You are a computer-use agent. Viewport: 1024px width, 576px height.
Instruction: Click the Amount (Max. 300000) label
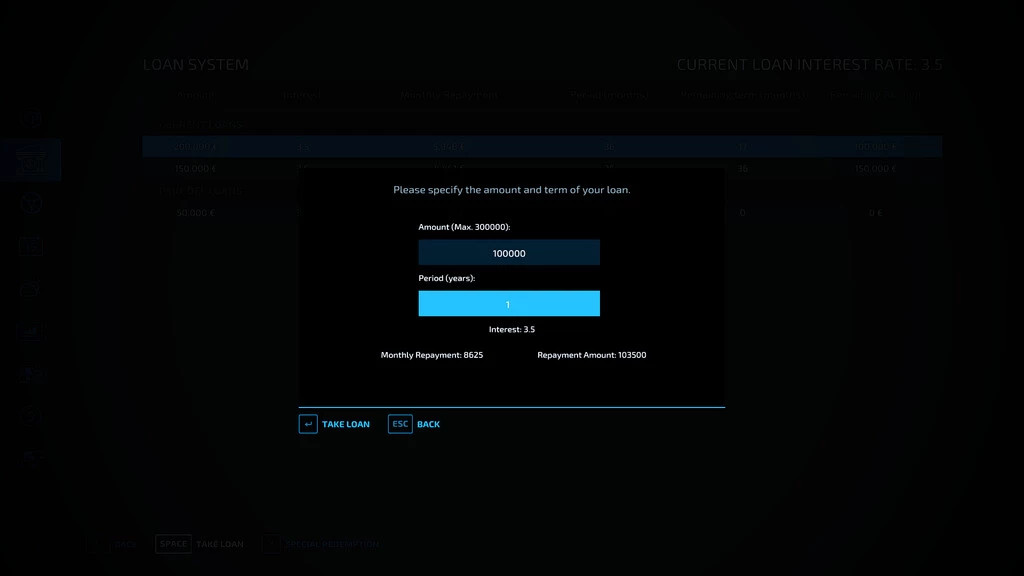[464, 227]
